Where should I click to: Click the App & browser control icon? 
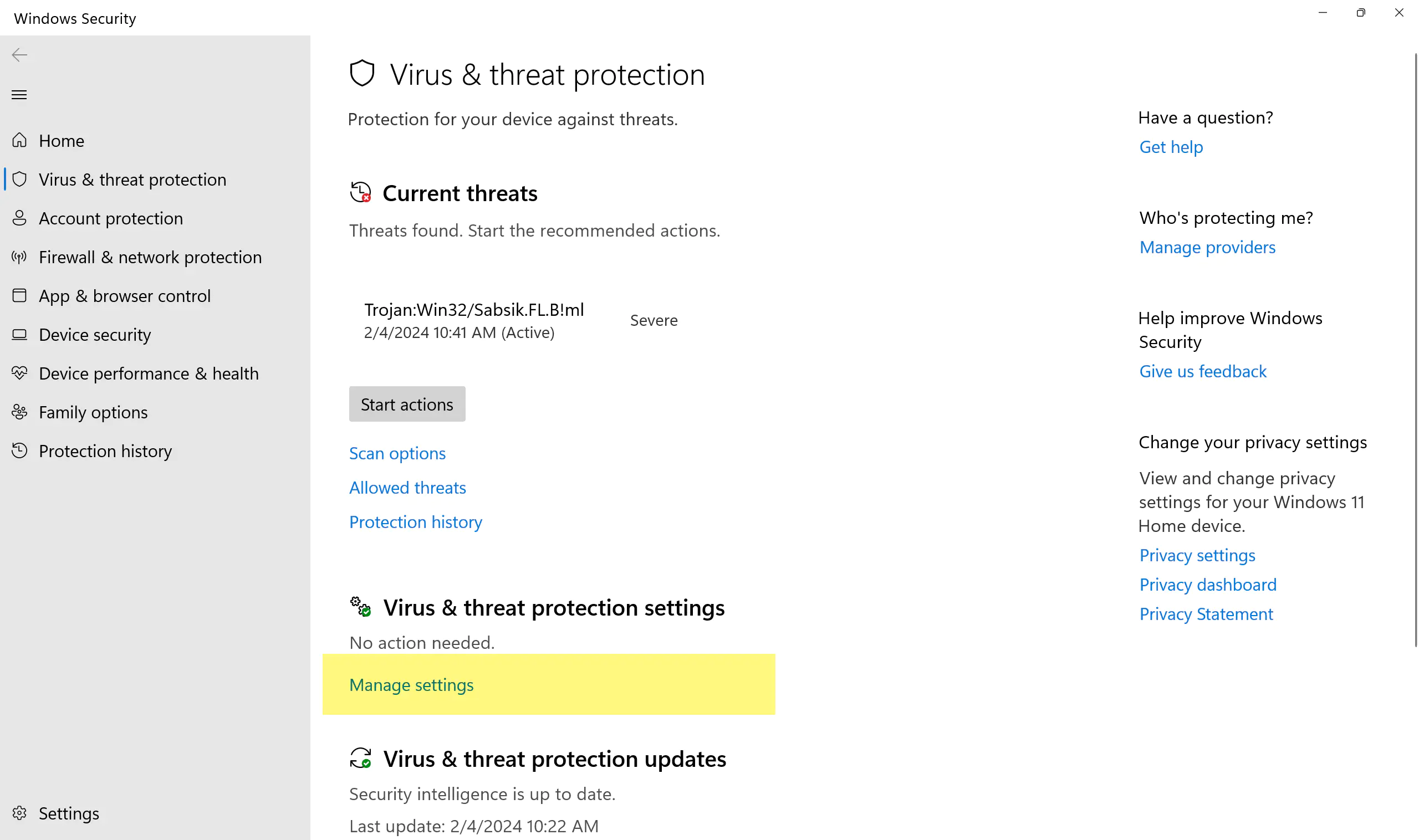click(19, 295)
